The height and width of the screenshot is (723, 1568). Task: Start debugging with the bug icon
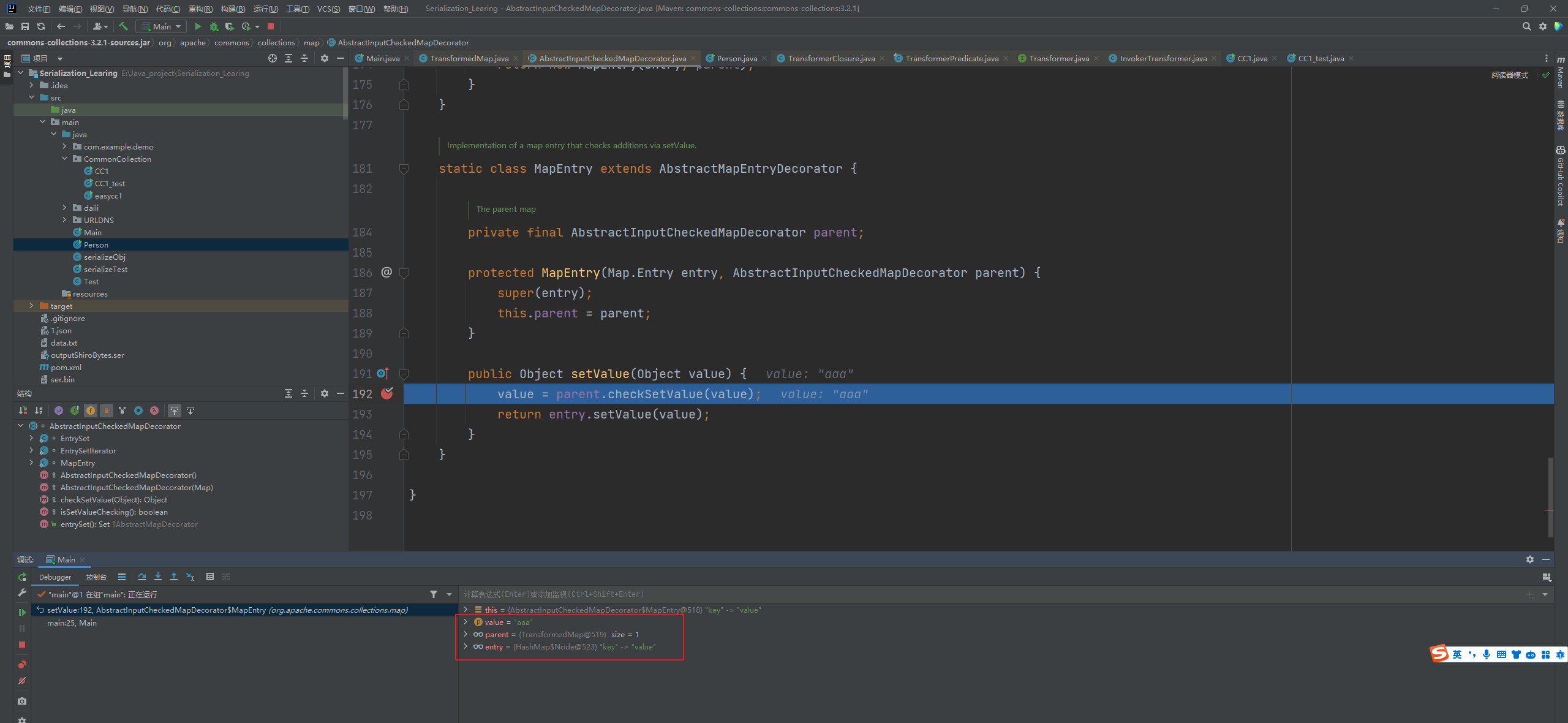click(214, 26)
